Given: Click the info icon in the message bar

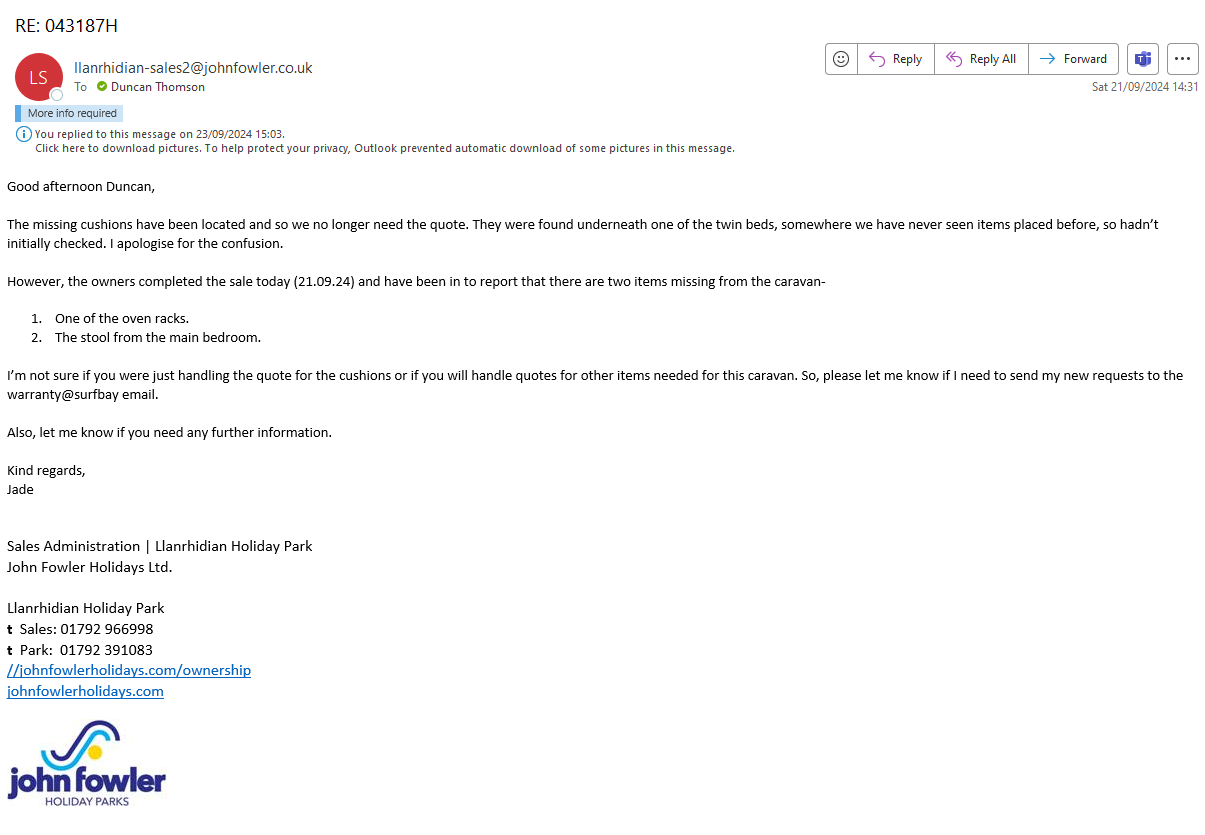Looking at the screenshot, I should [24, 134].
